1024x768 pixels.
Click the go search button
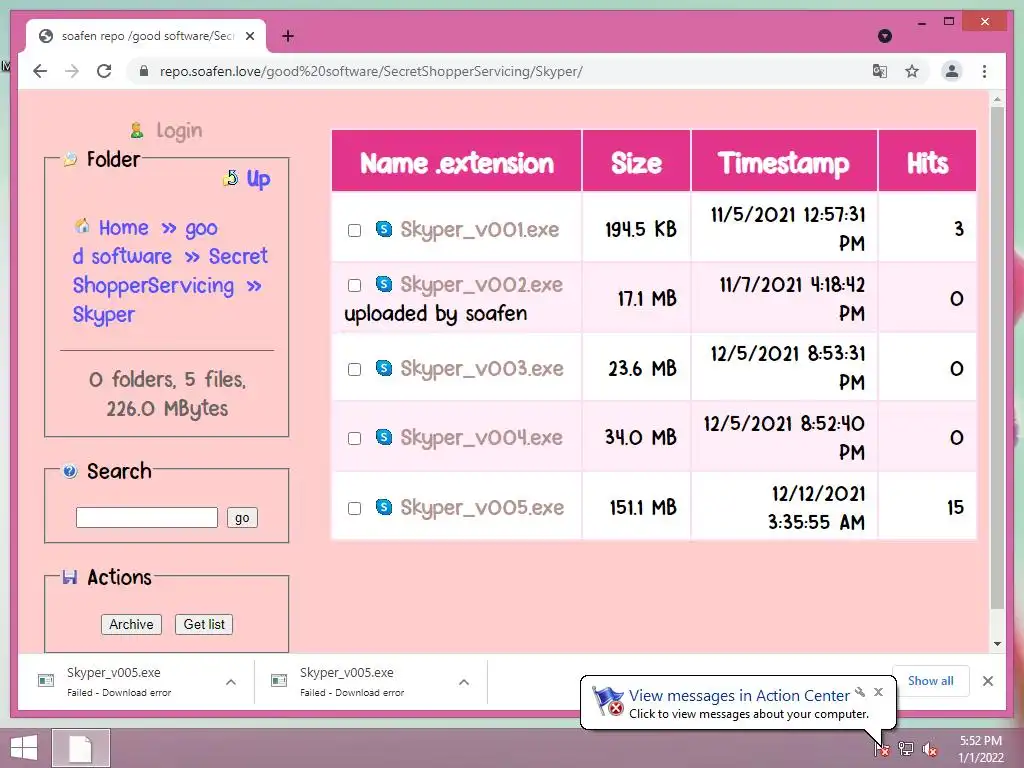point(242,517)
